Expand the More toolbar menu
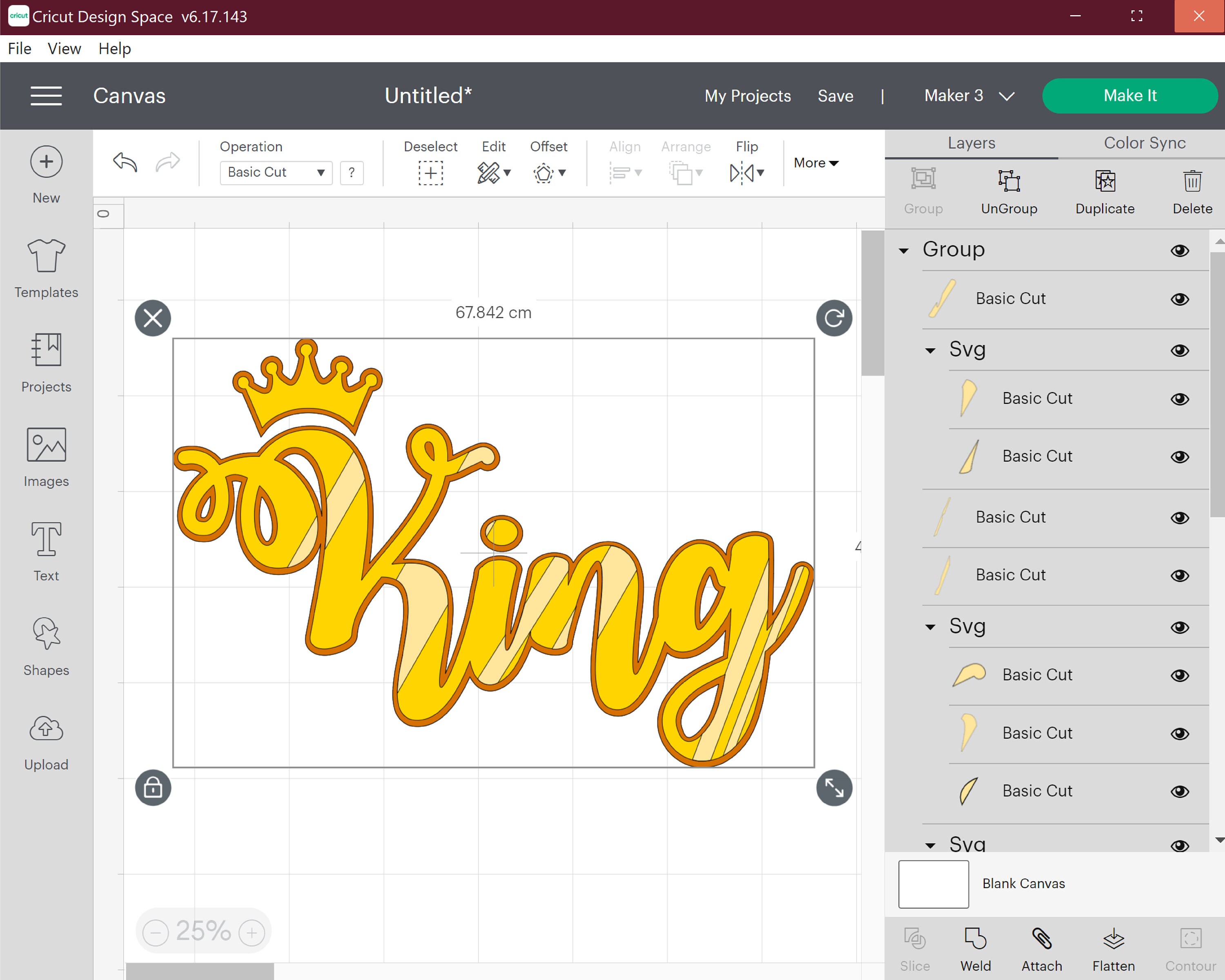This screenshot has height=980, width=1225. [815, 163]
